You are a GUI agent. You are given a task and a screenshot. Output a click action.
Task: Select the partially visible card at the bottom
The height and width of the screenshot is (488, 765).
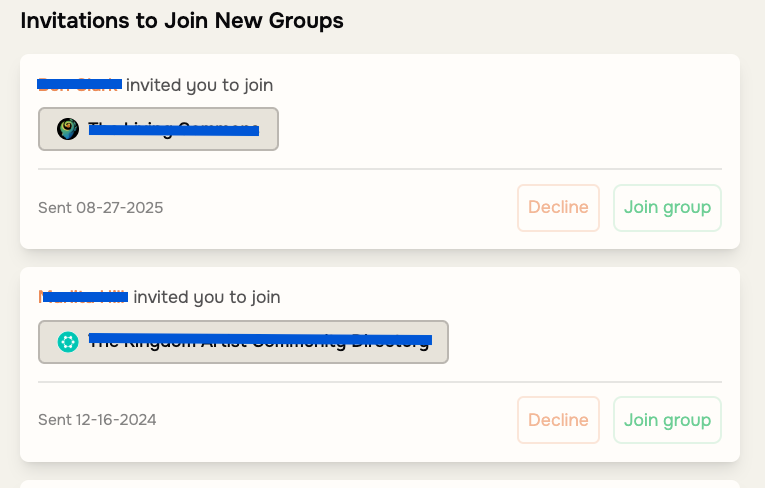coord(380,483)
